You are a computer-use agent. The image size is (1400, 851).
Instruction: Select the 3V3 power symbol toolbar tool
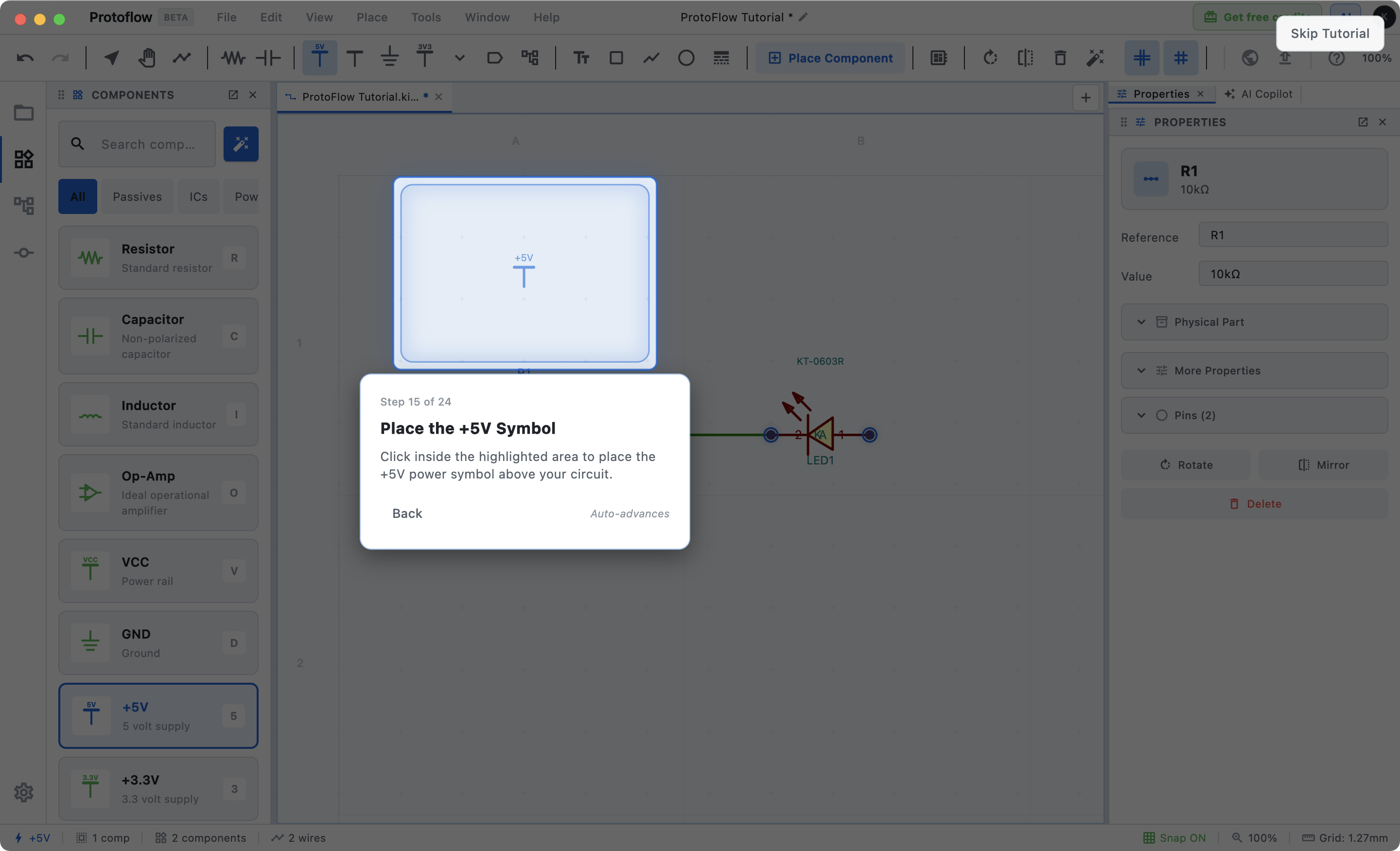click(424, 57)
